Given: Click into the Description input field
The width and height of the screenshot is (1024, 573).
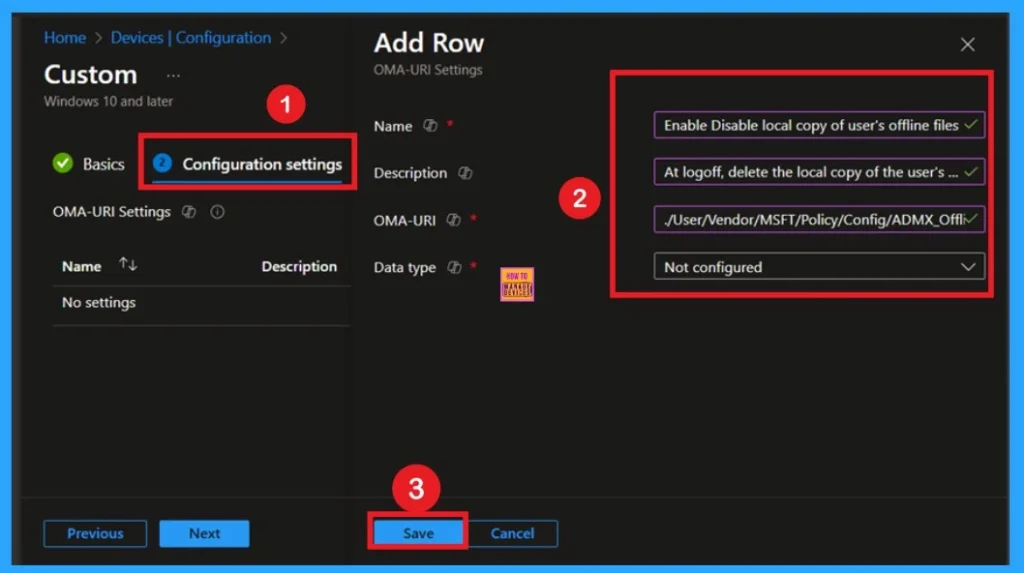Looking at the screenshot, I should pyautogui.click(x=819, y=172).
